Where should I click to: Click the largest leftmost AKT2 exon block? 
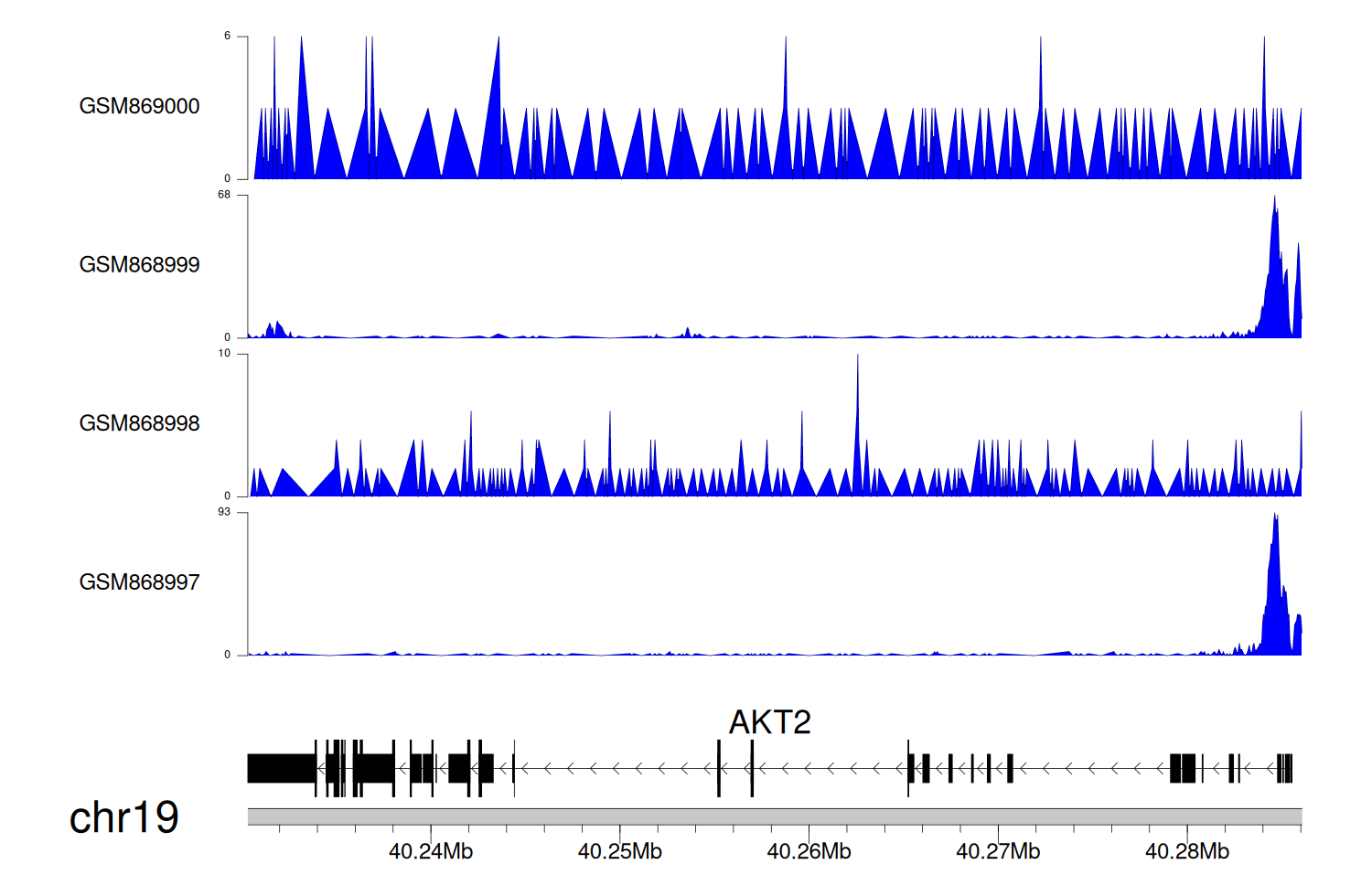click(281, 768)
